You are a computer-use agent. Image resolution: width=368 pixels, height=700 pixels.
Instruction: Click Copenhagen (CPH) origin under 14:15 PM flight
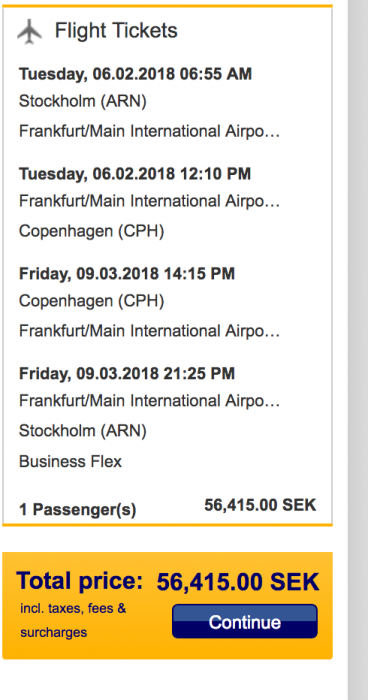pyautogui.click(x=92, y=301)
